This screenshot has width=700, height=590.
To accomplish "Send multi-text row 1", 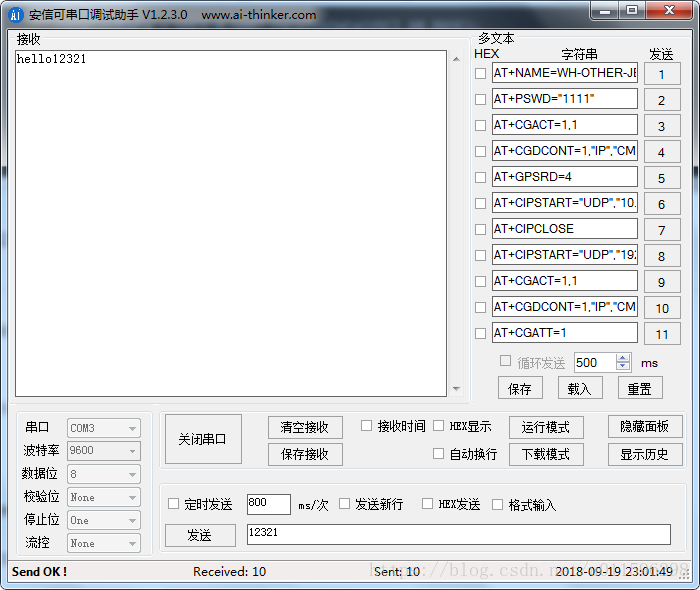I will 662,74.
